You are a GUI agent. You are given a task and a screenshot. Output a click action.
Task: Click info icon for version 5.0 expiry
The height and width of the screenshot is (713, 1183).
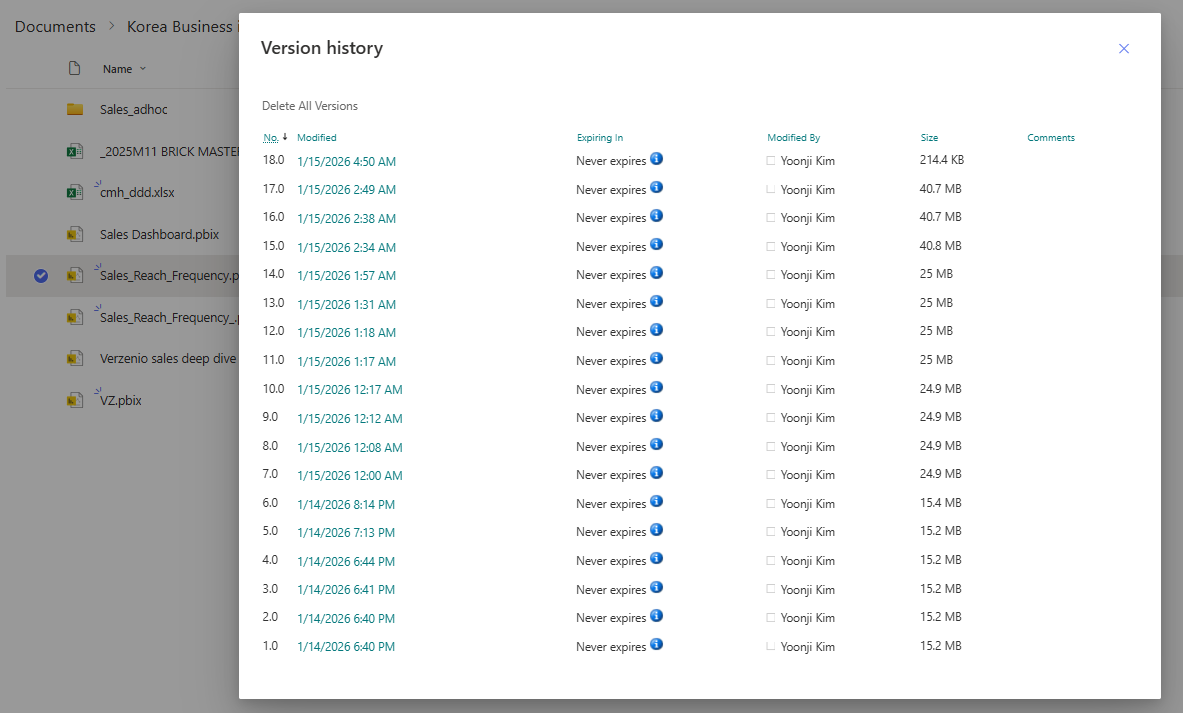tap(656, 530)
